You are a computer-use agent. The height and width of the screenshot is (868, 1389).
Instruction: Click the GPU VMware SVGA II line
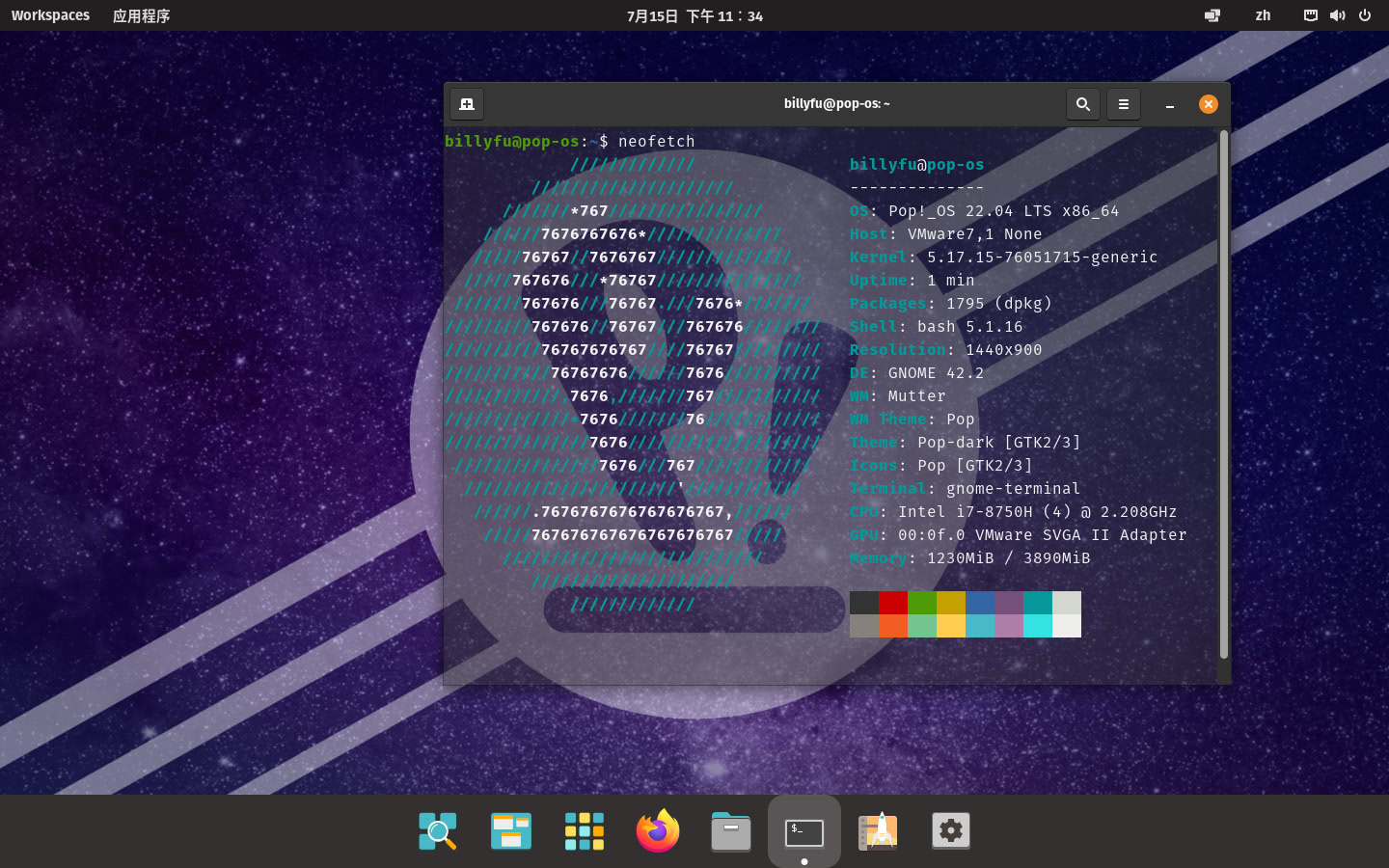[x=1019, y=534]
